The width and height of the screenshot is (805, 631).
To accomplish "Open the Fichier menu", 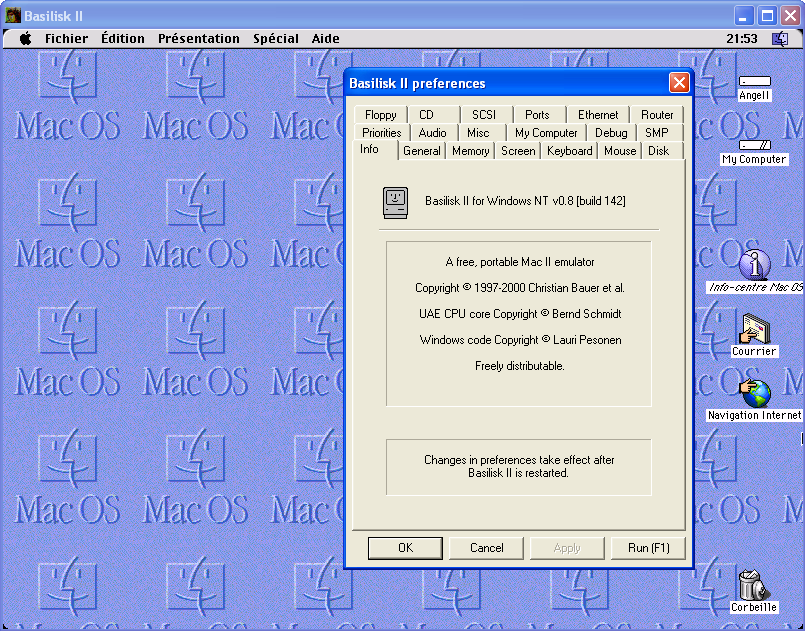I will coord(66,39).
